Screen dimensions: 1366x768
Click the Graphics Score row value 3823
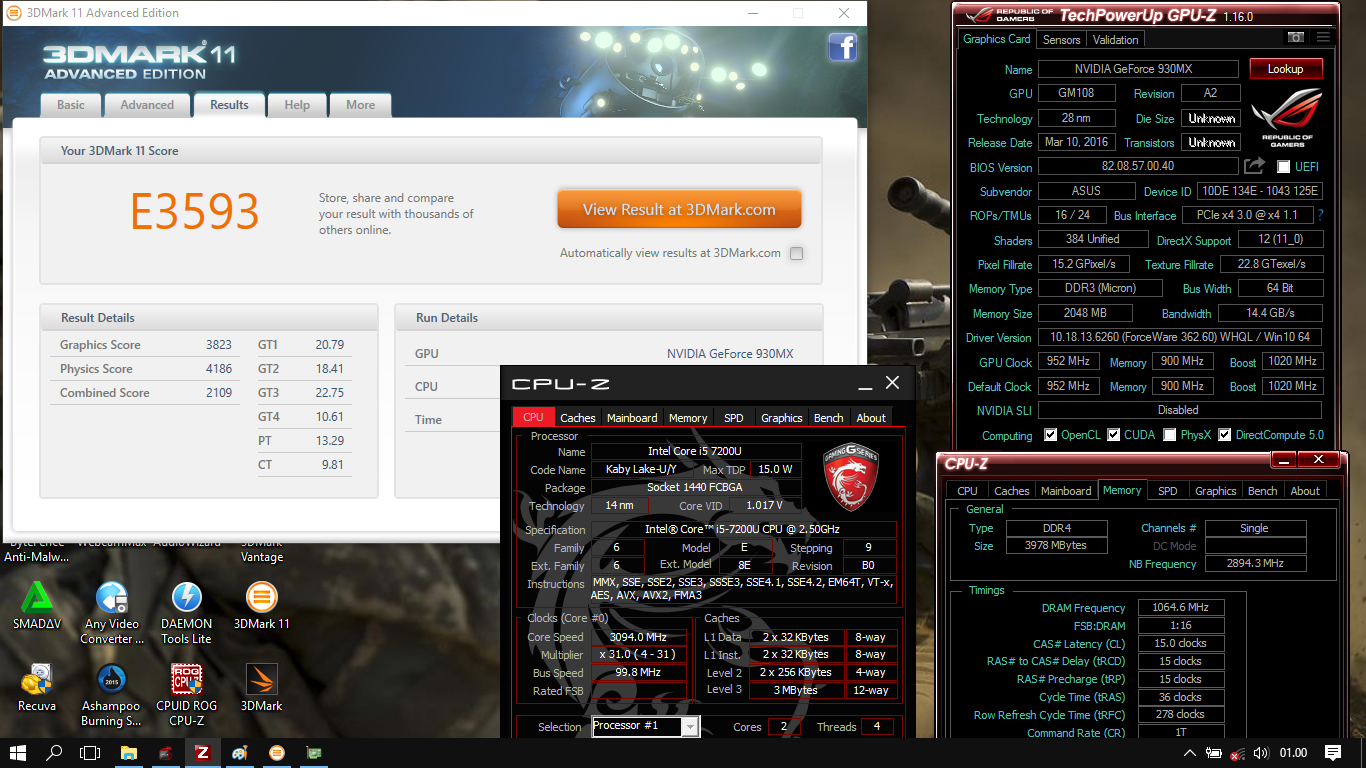219,345
